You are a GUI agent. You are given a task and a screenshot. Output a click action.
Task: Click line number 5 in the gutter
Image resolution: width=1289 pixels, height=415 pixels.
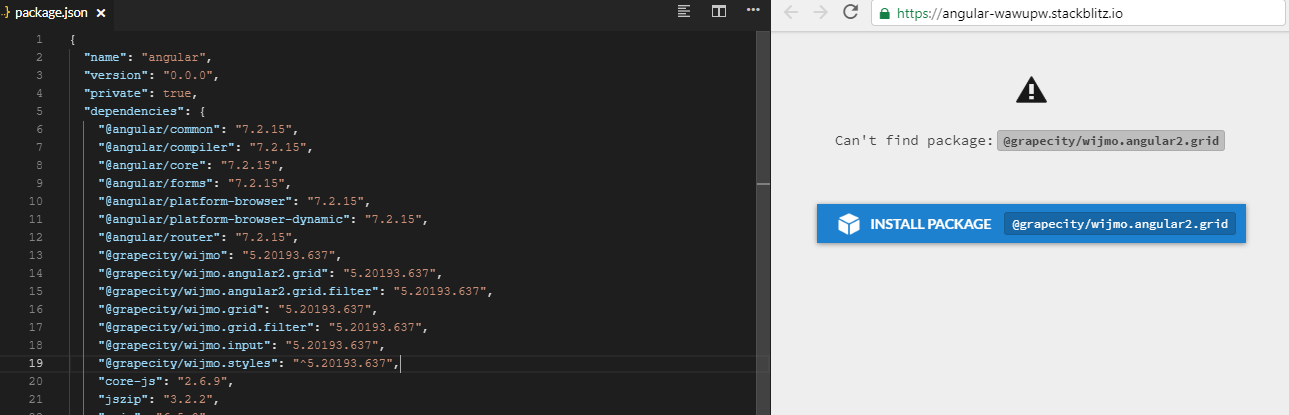[x=39, y=111]
